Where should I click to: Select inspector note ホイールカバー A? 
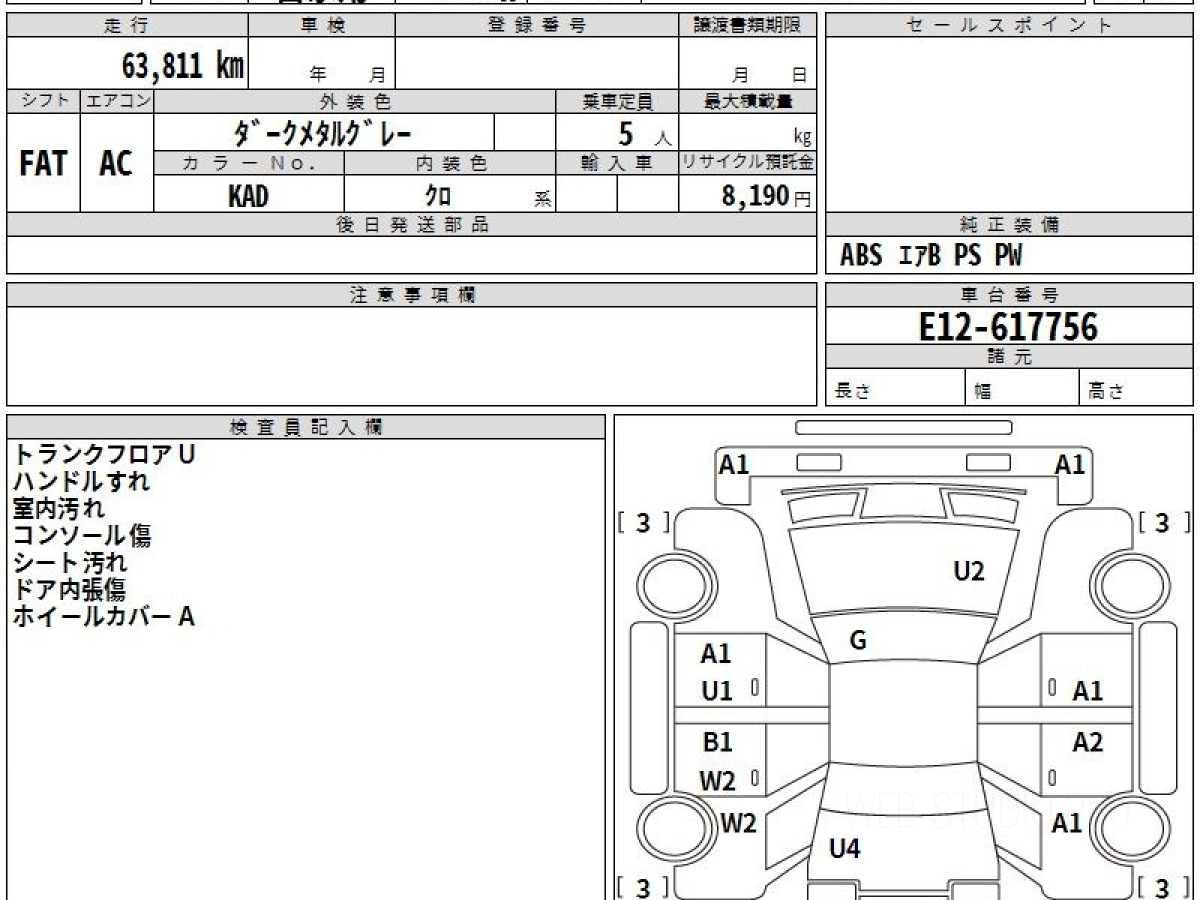103,616
